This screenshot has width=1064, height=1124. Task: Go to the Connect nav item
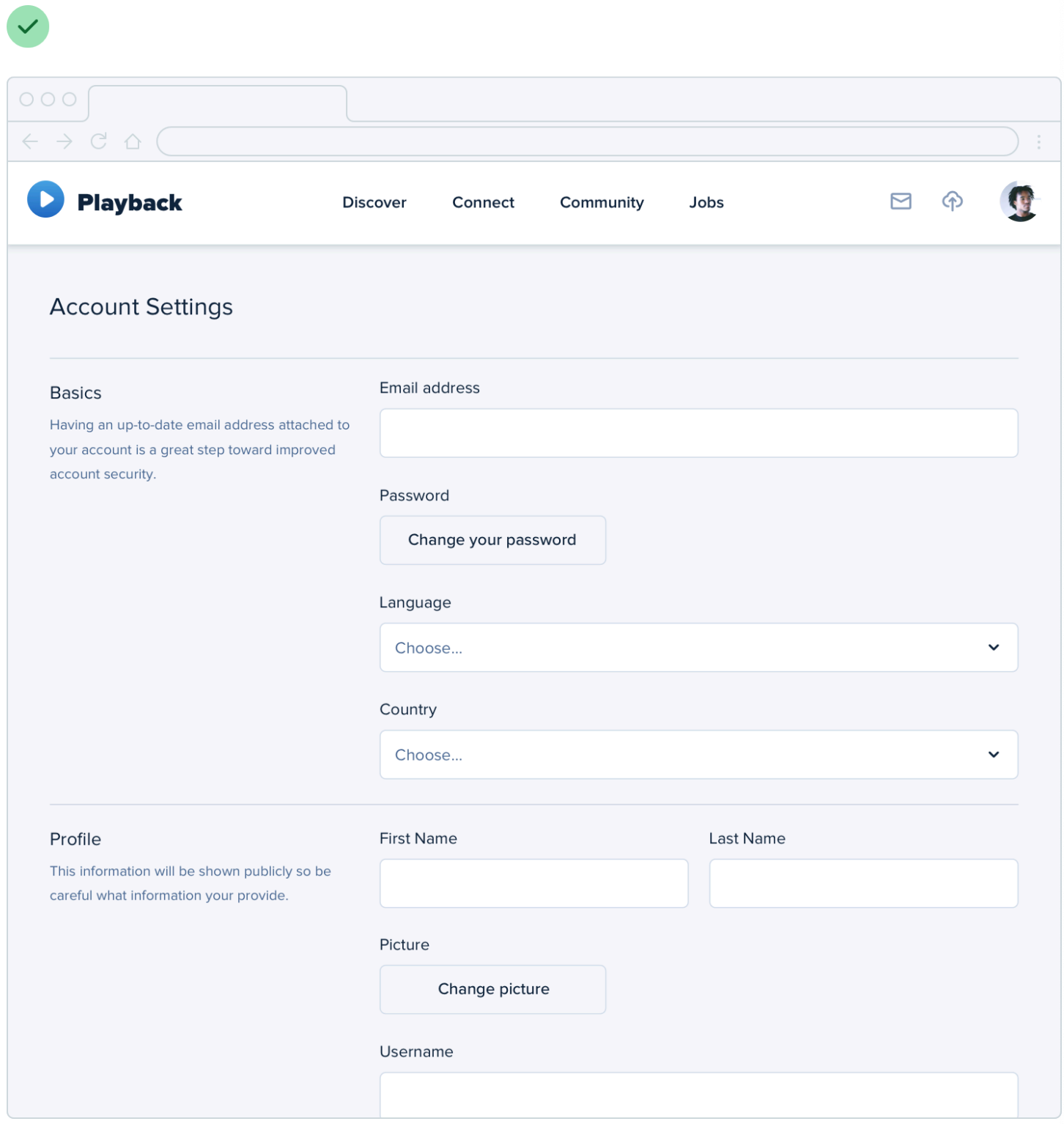coord(483,202)
